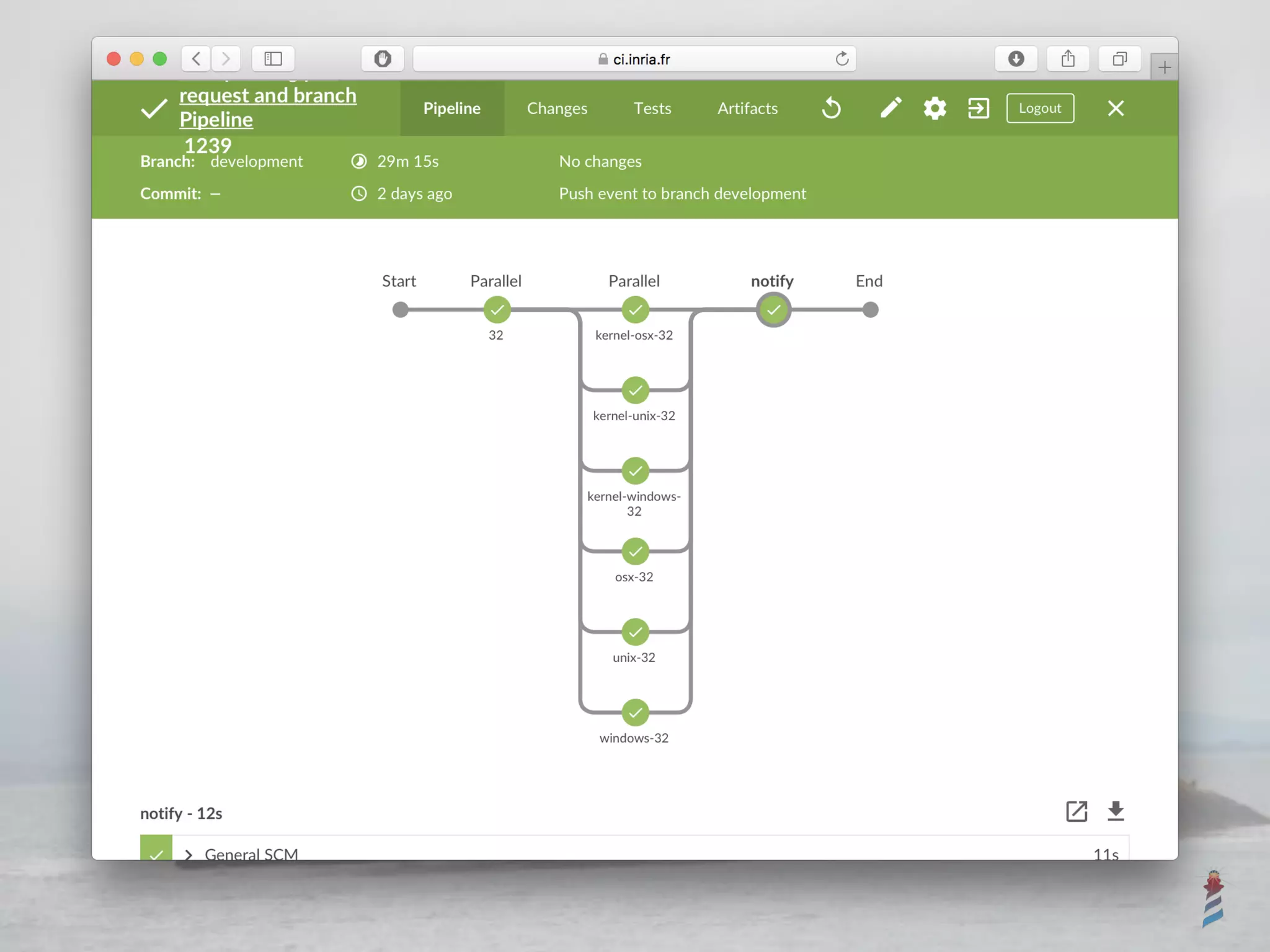This screenshot has height=952, width=1270.
Task: Open the pipeline editor pencil icon
Action: 890,108
